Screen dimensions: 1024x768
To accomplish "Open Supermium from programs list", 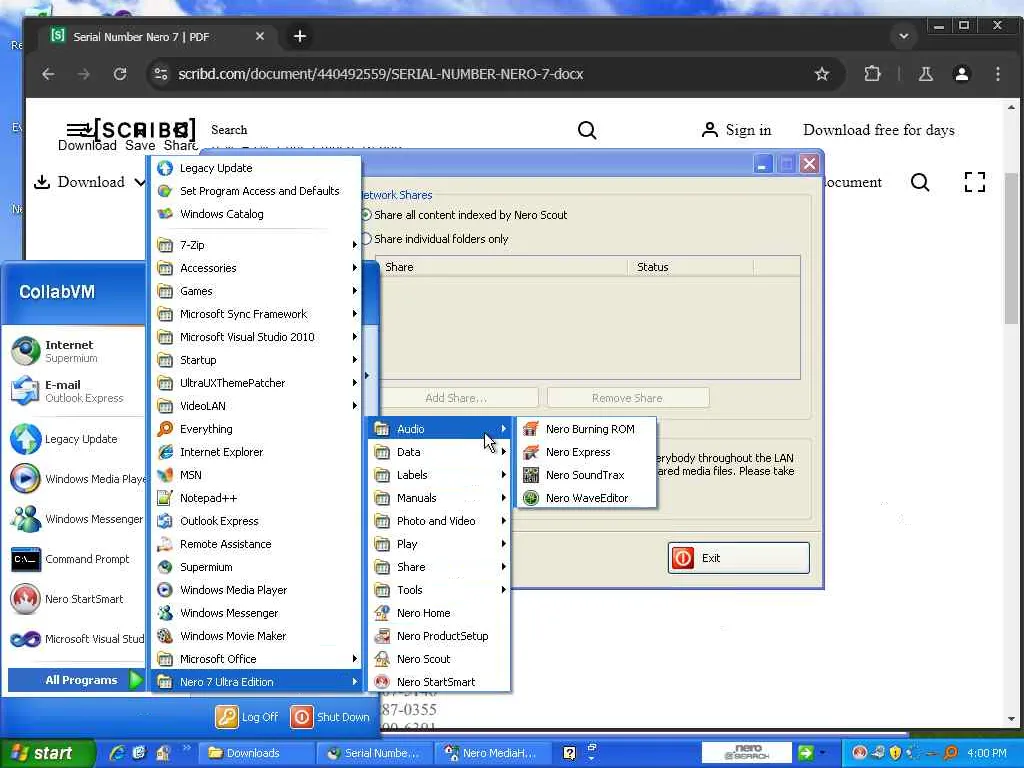I will coord(256,567).
